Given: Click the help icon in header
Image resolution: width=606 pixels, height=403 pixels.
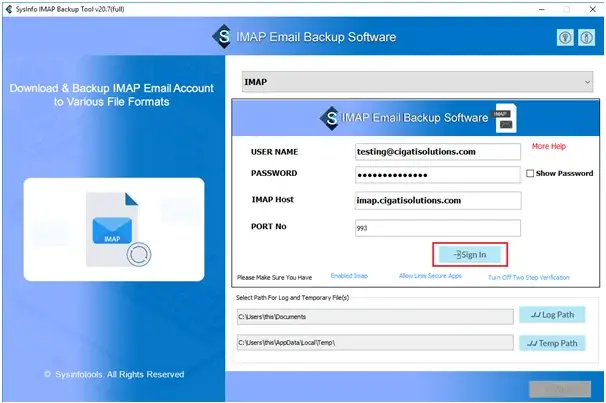Looking at the screenshot, I should (x=565, y=38).
